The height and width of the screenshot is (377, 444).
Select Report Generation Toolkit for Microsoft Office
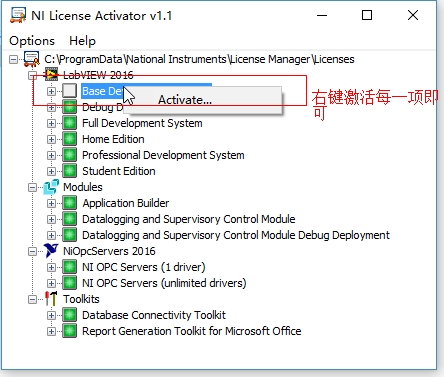[192, 331]
